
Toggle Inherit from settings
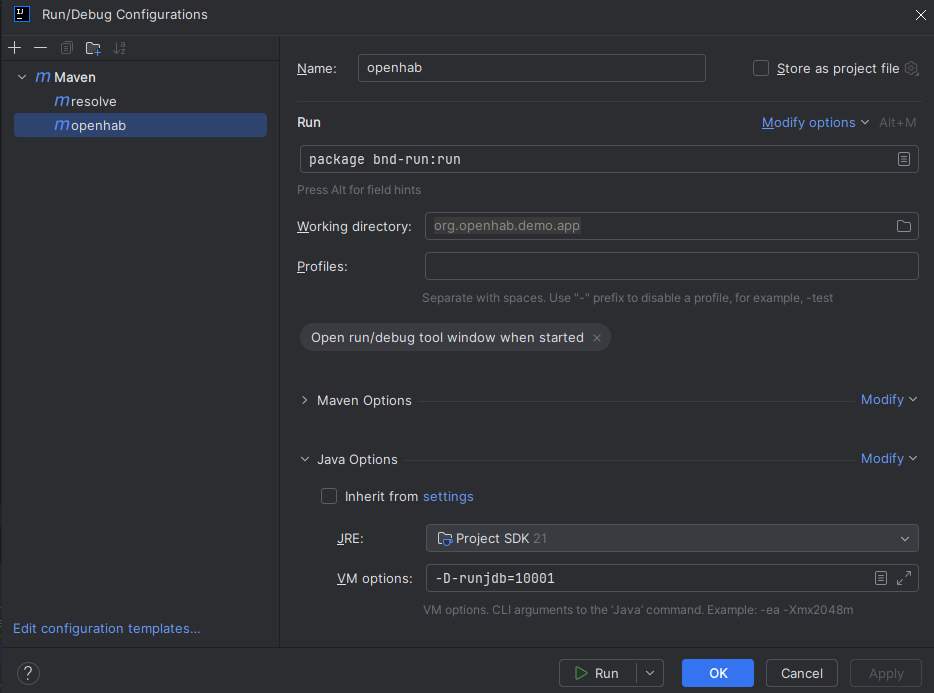coord(329,496)
